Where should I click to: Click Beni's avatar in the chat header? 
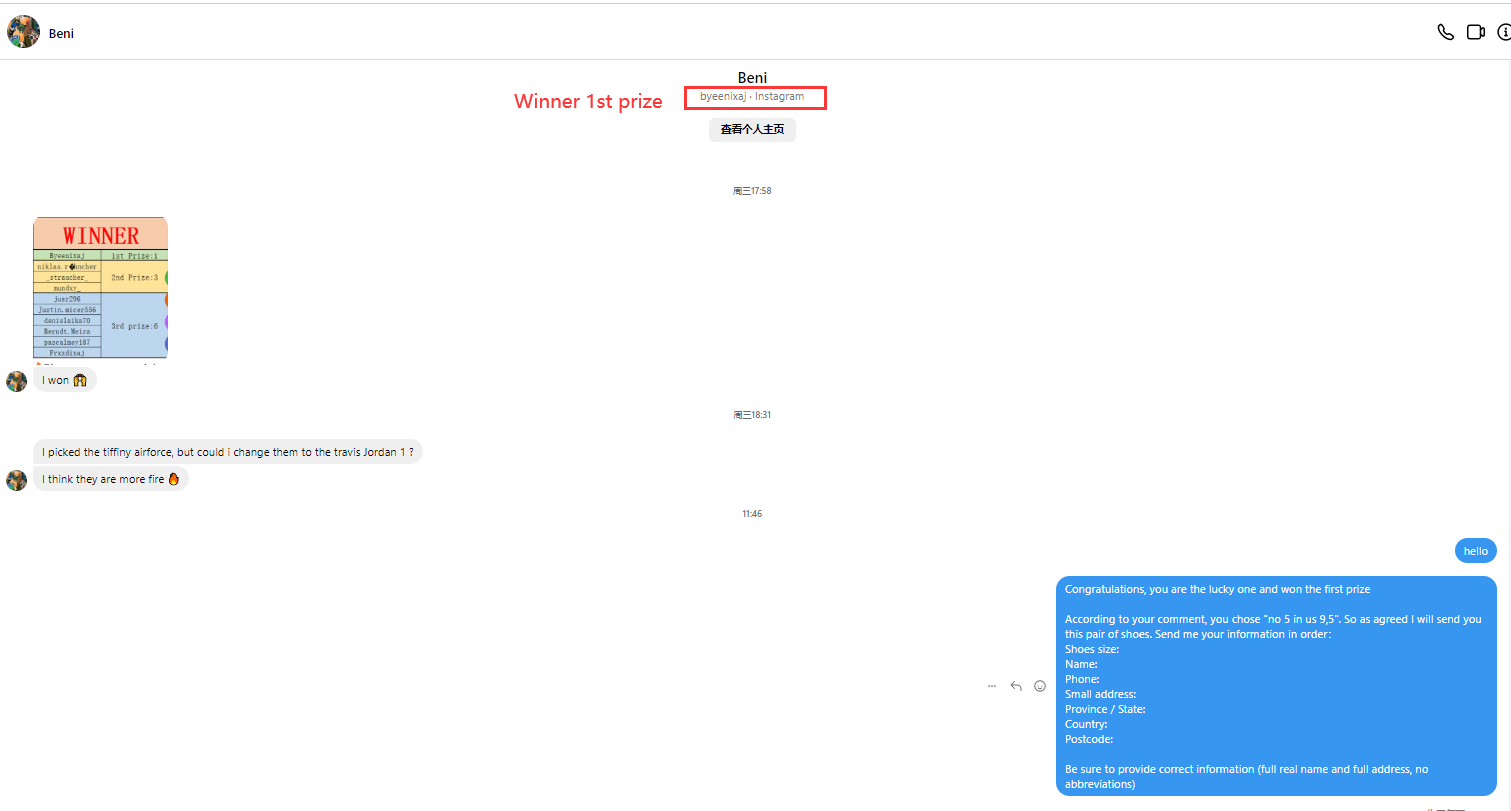(24, 32)
